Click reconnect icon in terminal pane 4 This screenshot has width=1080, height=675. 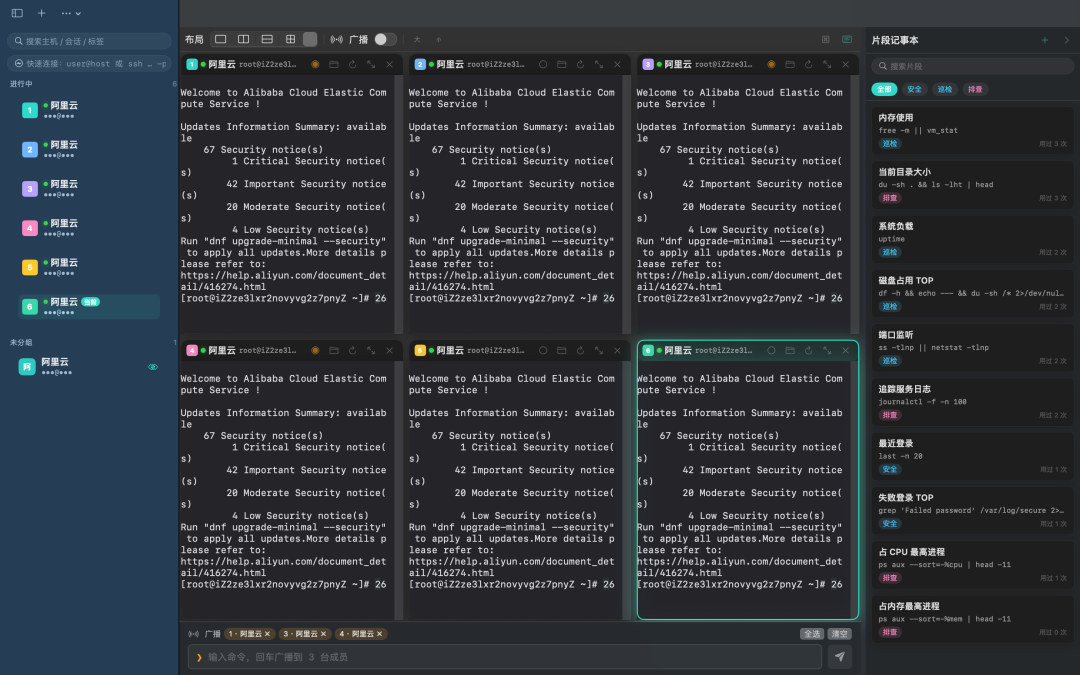352,351
